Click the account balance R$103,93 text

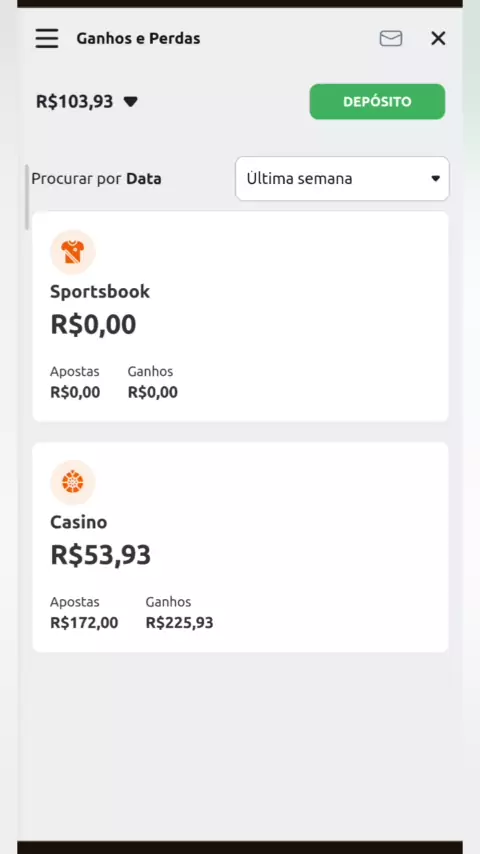75,101
